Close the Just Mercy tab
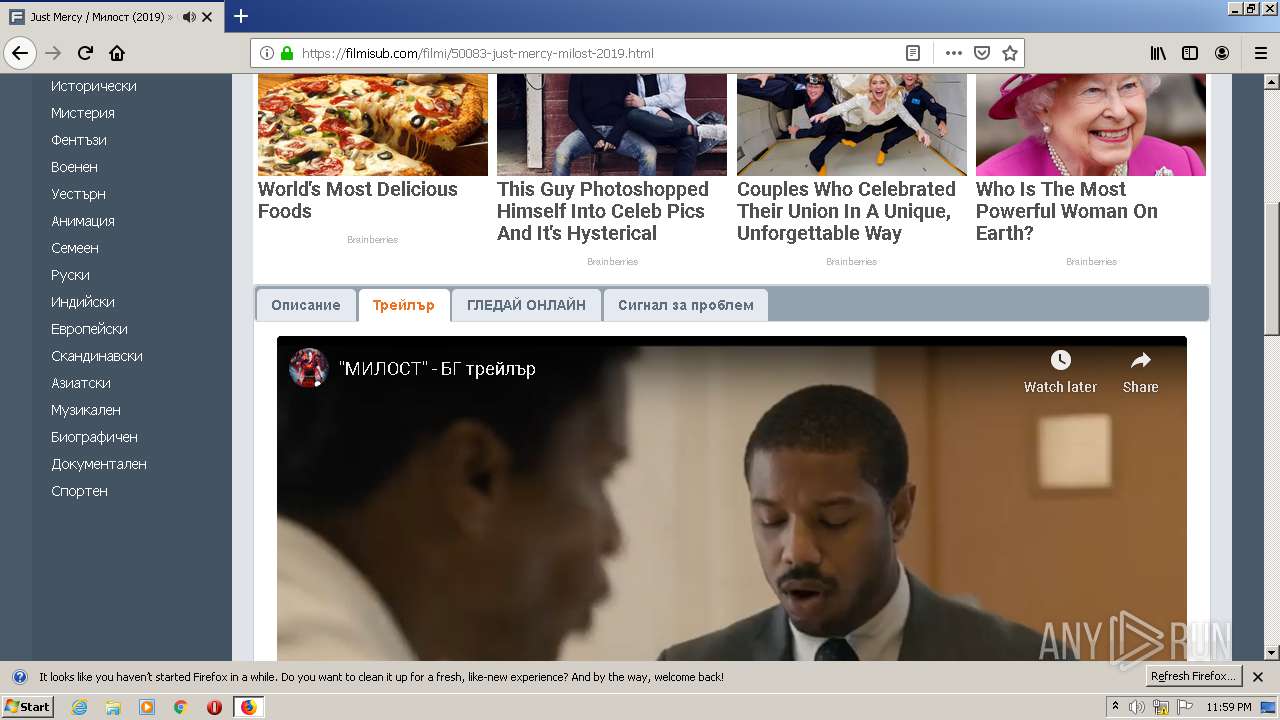 (x=207, y=17)
